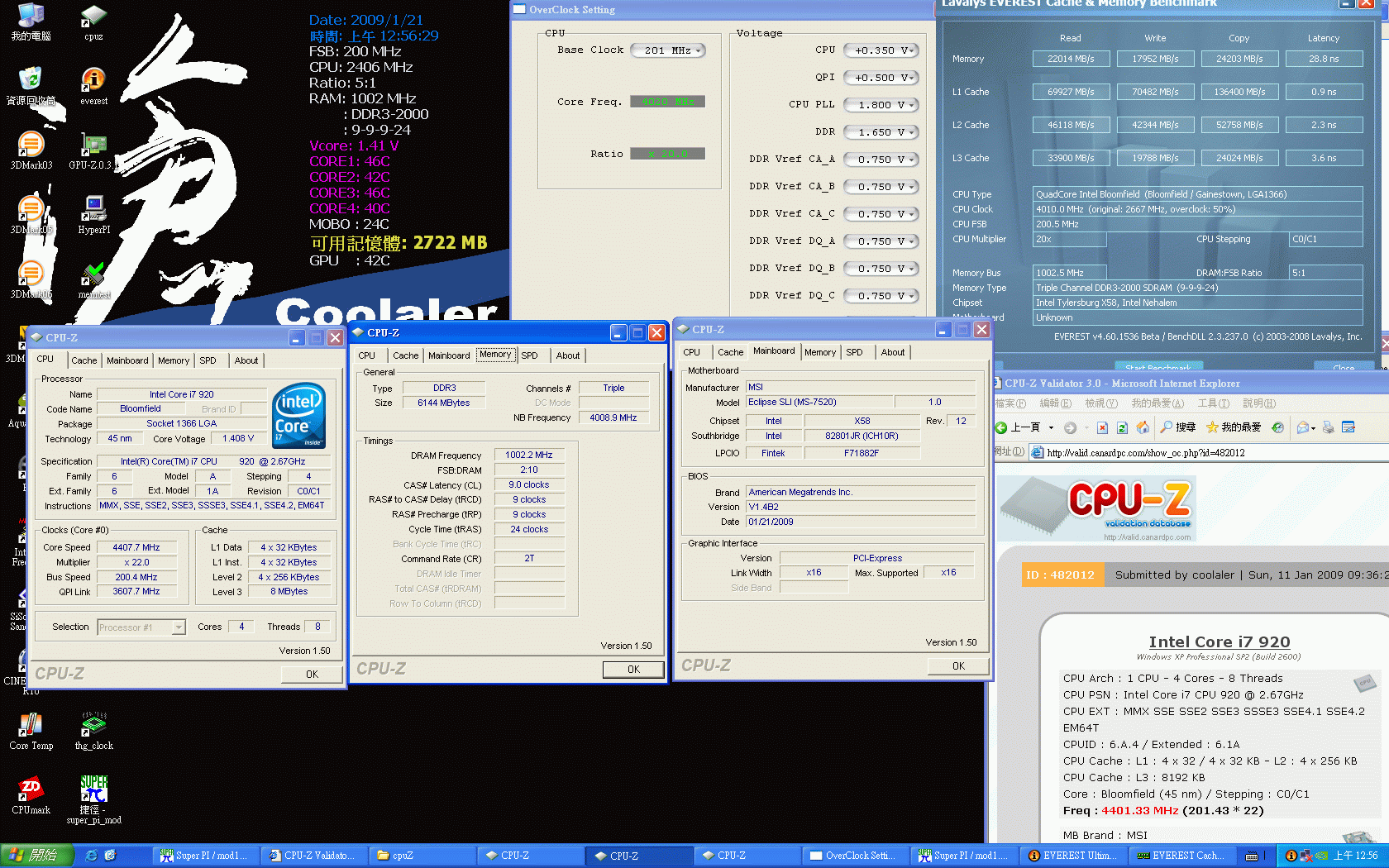
Task: Launch the 3DMark03 desktop shortcut
Action: [31, 150]
